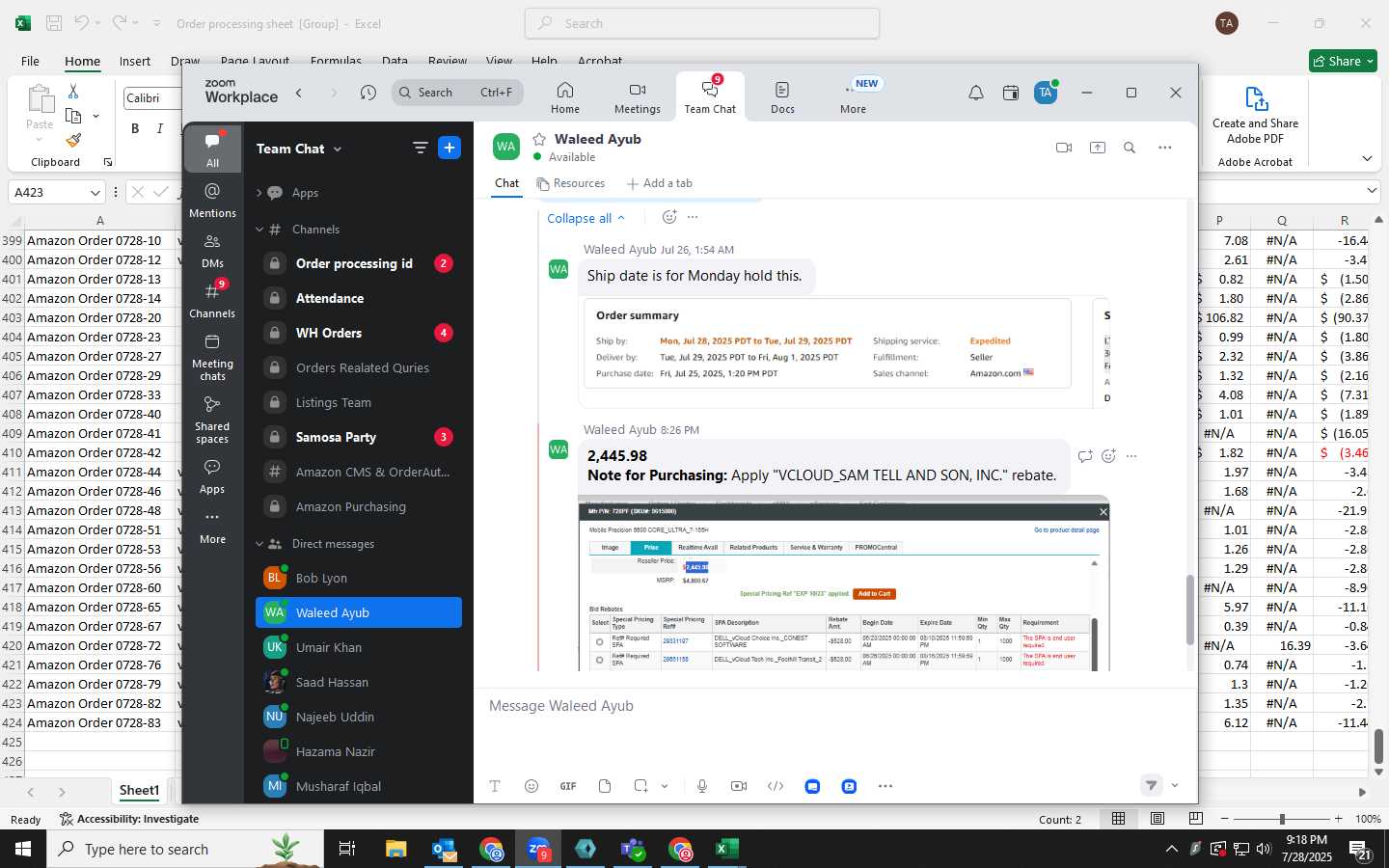
Task: Expand Excel formula bar chevron
Action: click(1372, 191)
